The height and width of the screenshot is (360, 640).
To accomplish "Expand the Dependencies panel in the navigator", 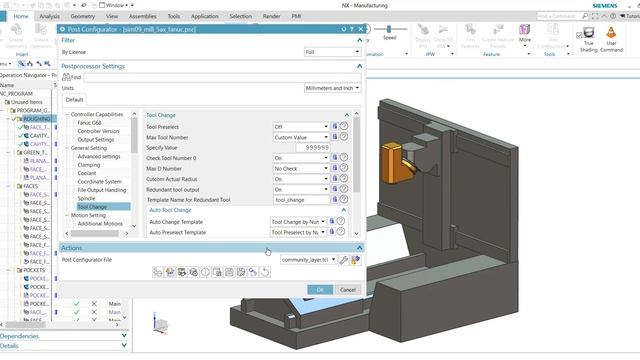I will point(124,336).
